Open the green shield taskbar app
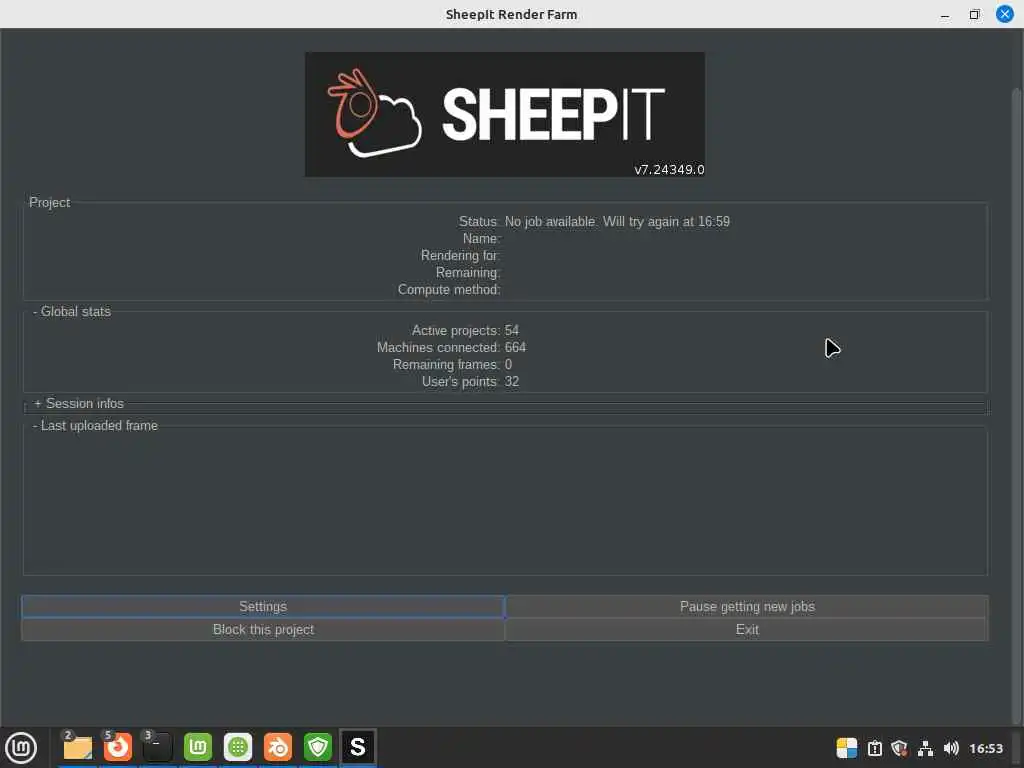 tap(317, 747)
